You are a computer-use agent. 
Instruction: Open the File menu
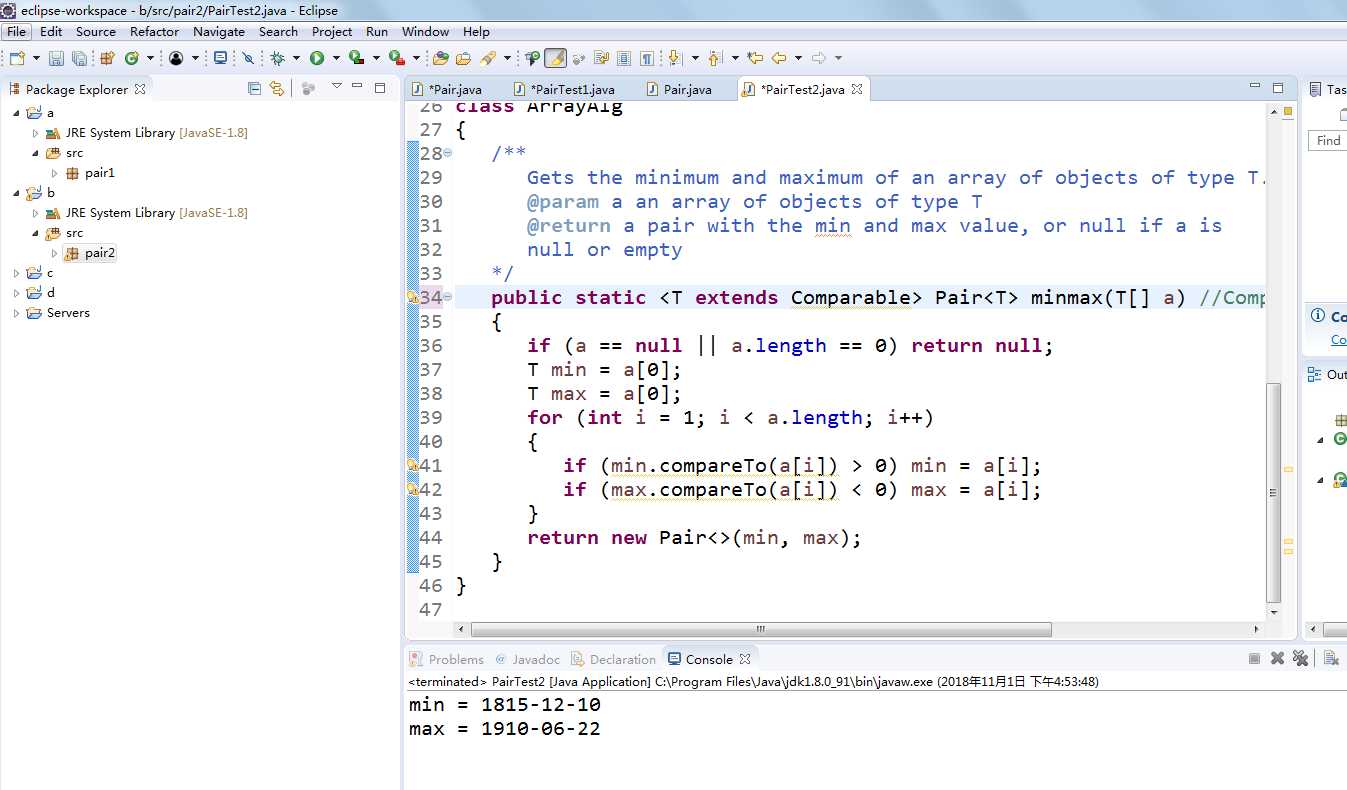point(17,31)
